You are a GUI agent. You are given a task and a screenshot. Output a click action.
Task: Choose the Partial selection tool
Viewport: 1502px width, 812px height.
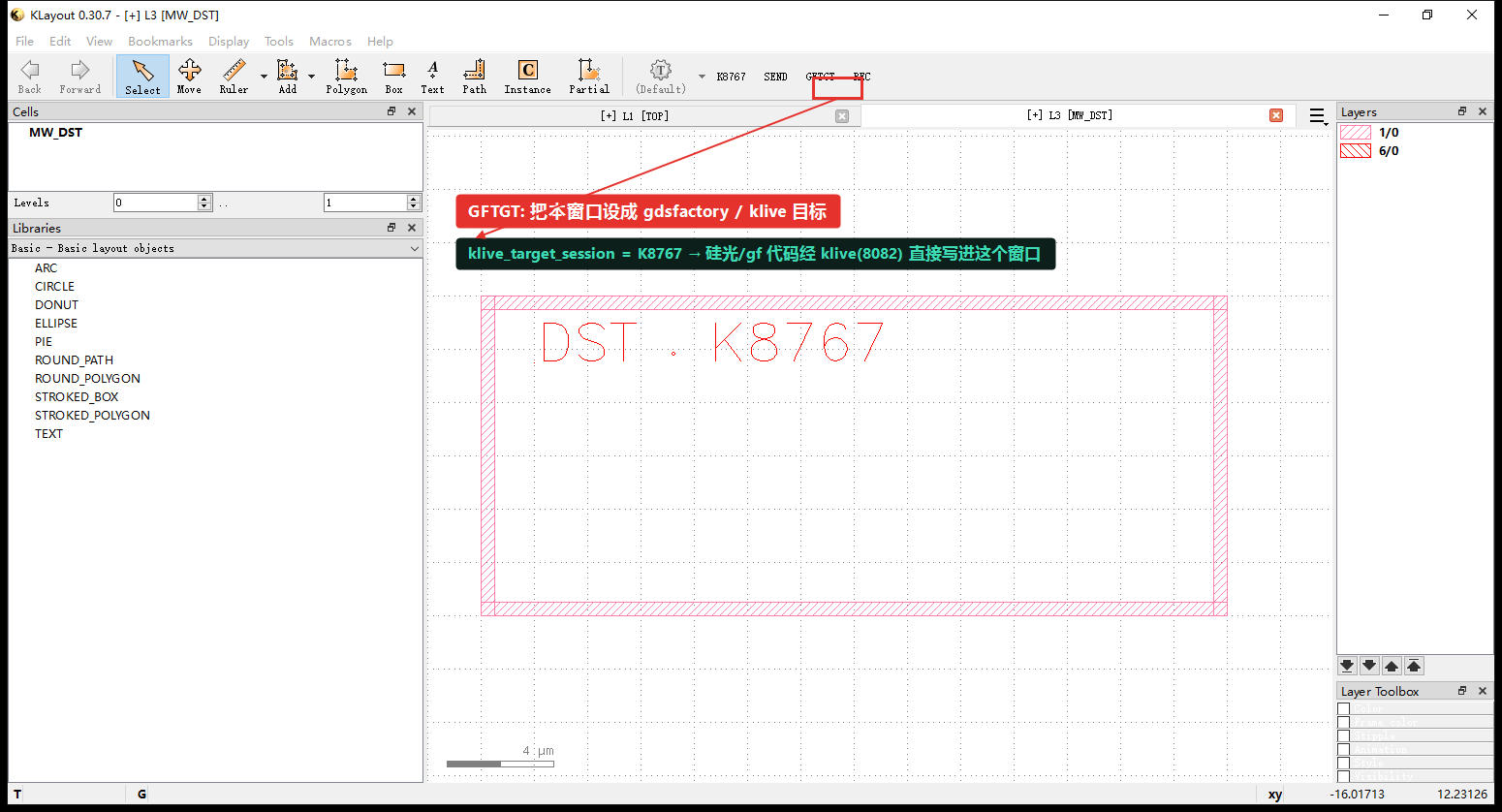tap(589, 77)
